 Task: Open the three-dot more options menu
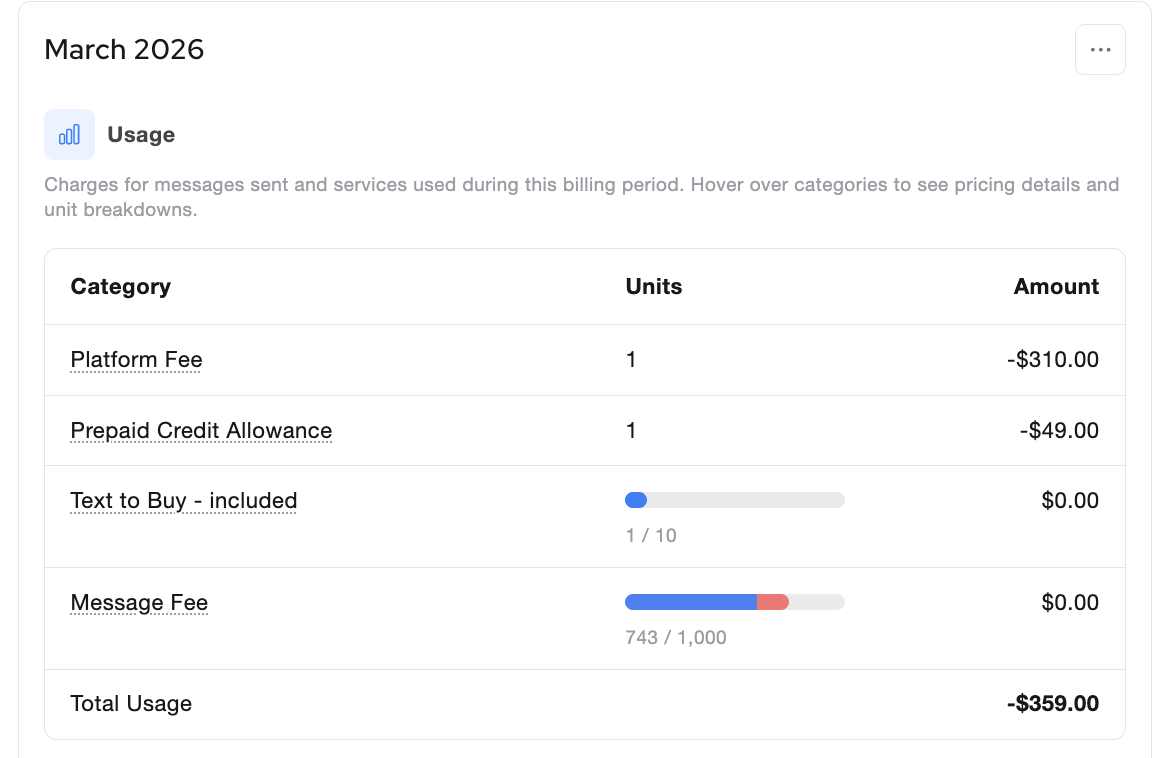click(x=1100, y=50)
